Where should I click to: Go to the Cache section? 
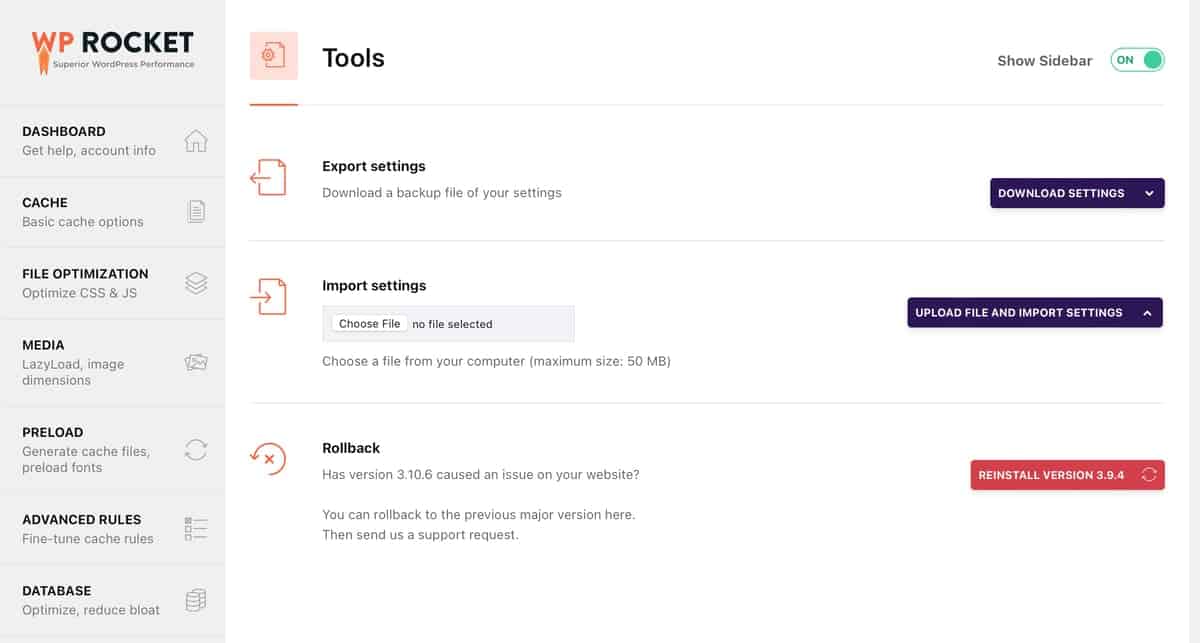tap(112, 212)
